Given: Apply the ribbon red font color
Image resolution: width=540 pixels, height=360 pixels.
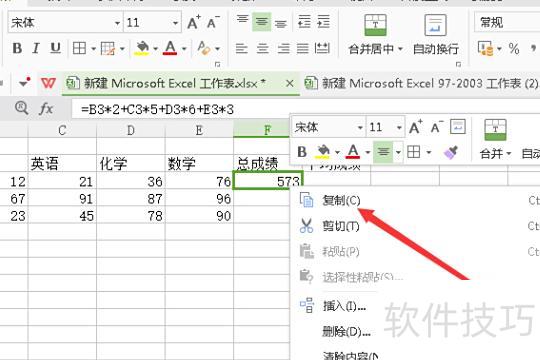Looking at the screenshot, I should click(170, 48).
